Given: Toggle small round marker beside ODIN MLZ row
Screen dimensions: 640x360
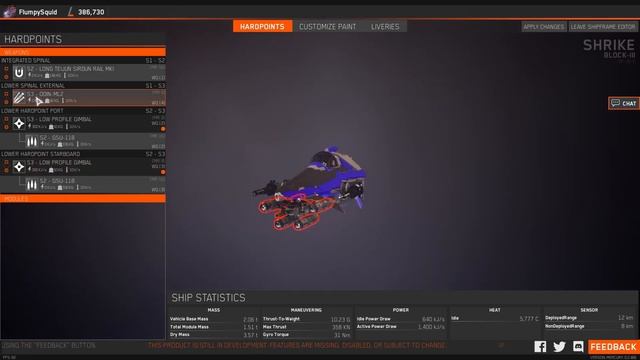Looking at the screenshot, I should tap(6, 102).
